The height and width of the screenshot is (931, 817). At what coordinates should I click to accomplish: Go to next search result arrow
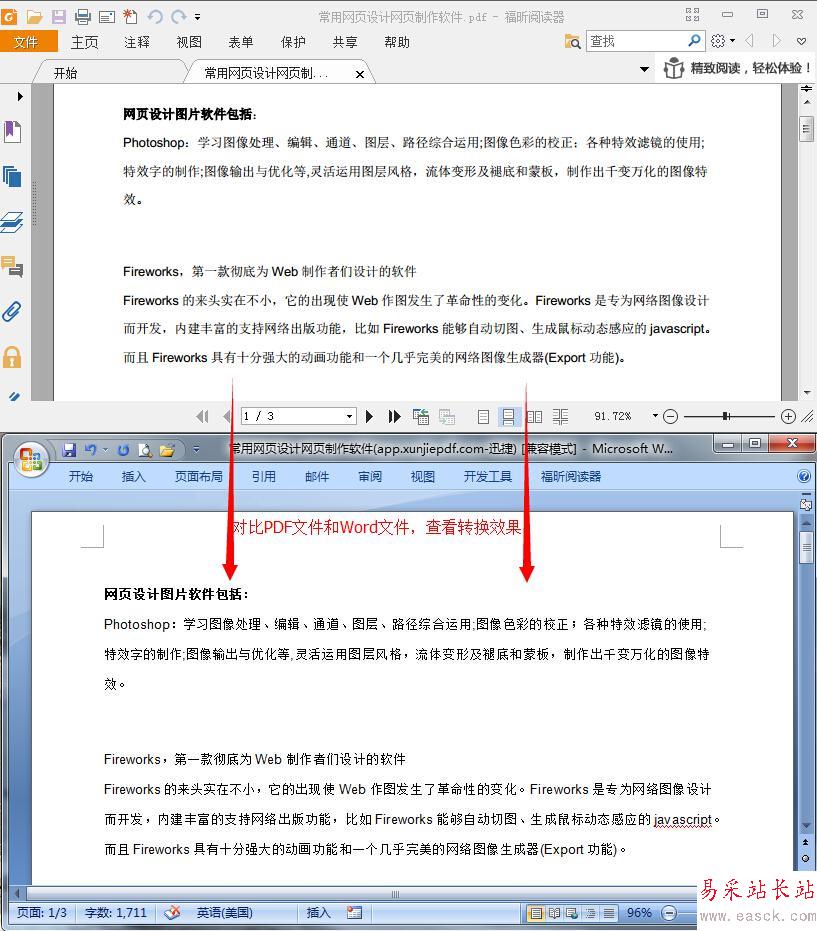(x=775, y=40)
